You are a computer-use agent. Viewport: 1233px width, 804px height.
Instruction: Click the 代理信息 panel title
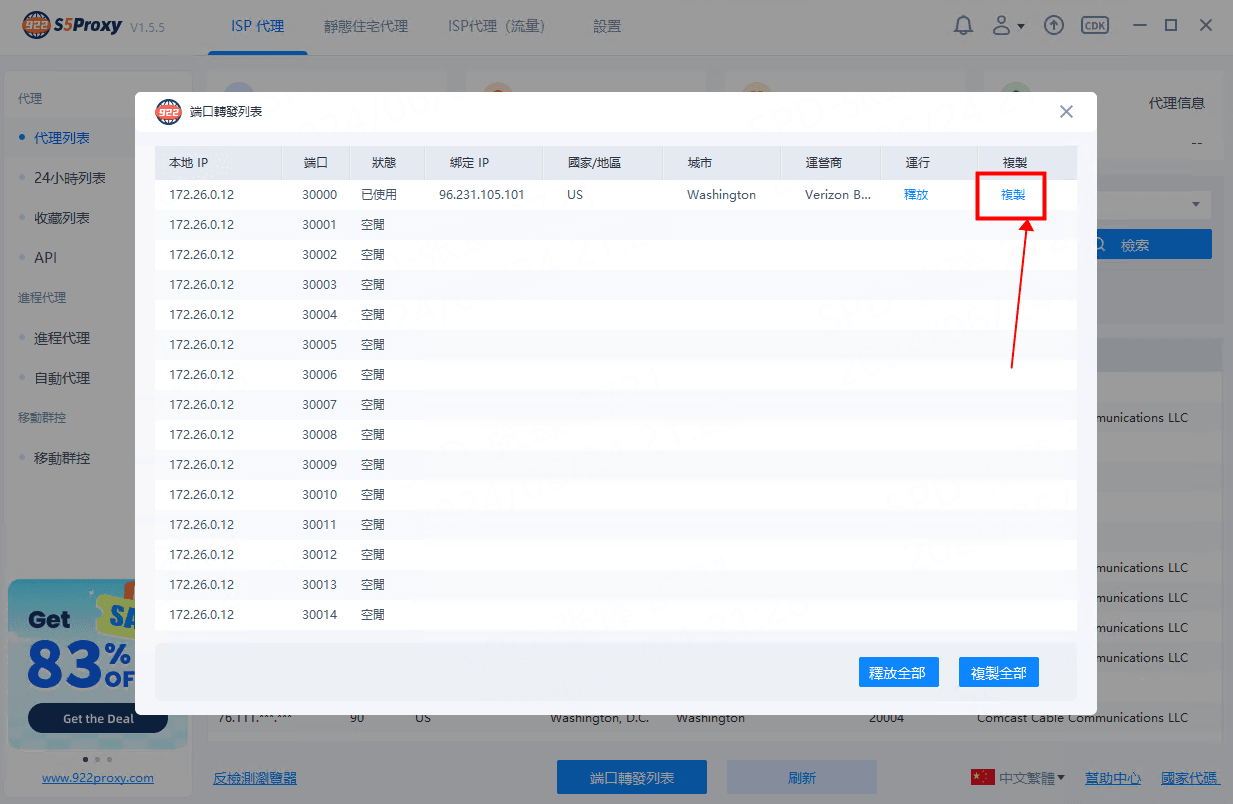click(x=1177, y=103)
